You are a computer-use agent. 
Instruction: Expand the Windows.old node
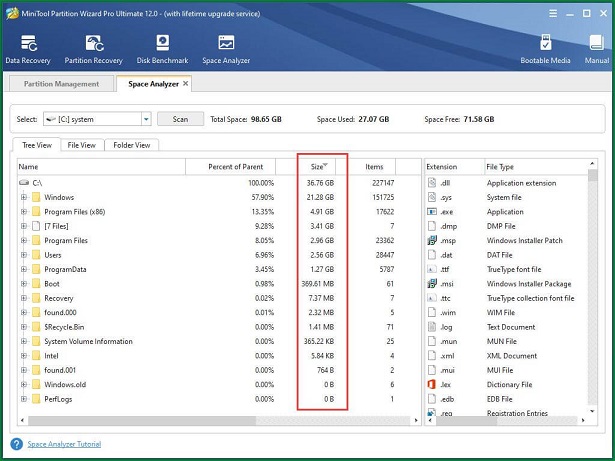pos(24,384)
